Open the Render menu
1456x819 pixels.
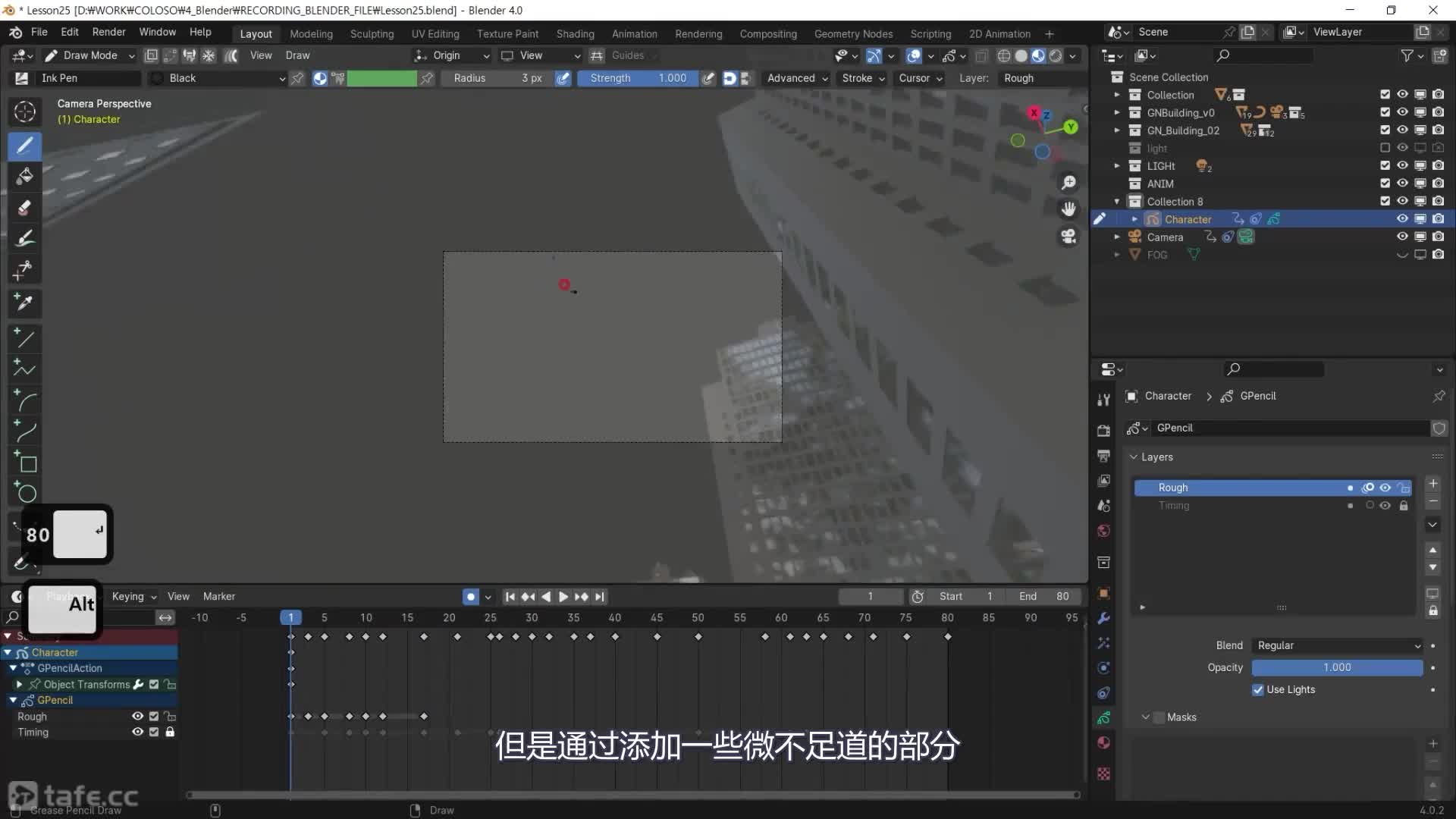108,32
